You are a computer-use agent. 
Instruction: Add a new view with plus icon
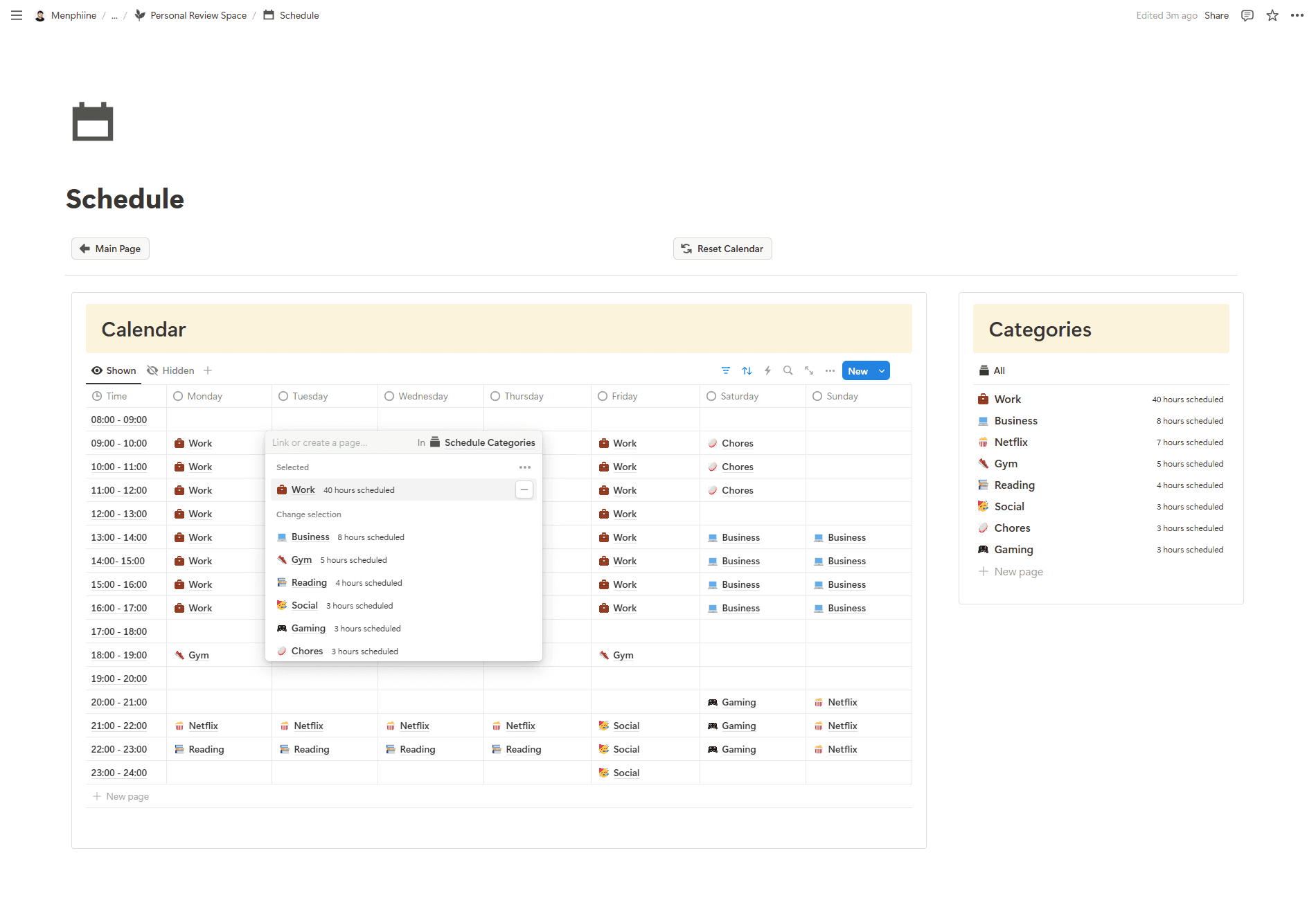click(x=208, y=370)
